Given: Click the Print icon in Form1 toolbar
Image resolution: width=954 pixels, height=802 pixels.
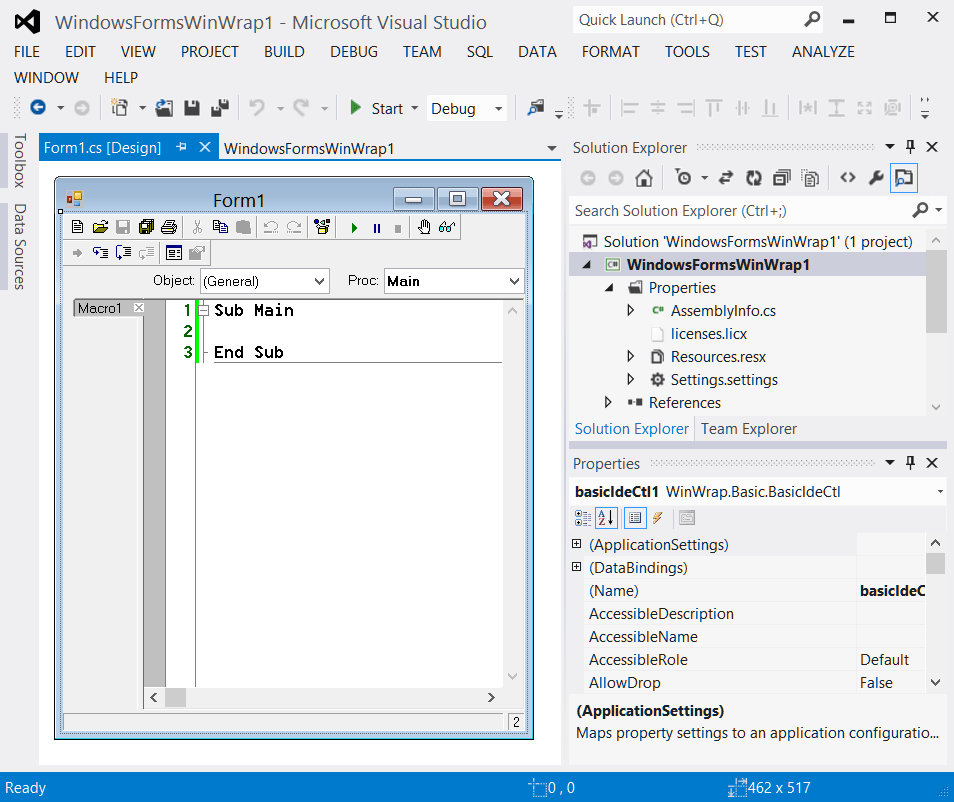Looking at the screenshot, I should pos(169,227).
